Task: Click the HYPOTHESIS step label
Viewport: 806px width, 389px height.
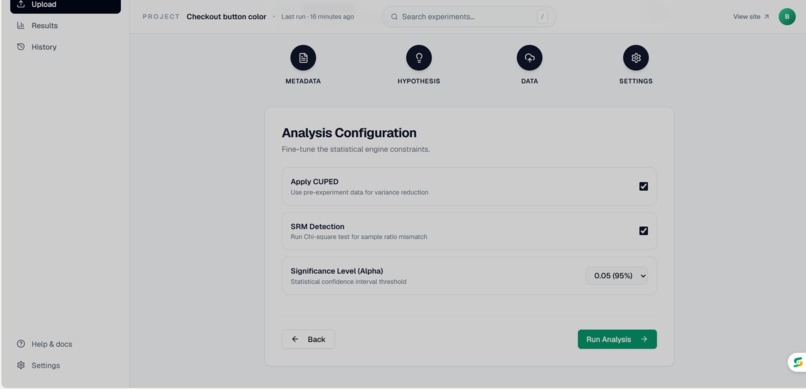Action: coord(419,81)
